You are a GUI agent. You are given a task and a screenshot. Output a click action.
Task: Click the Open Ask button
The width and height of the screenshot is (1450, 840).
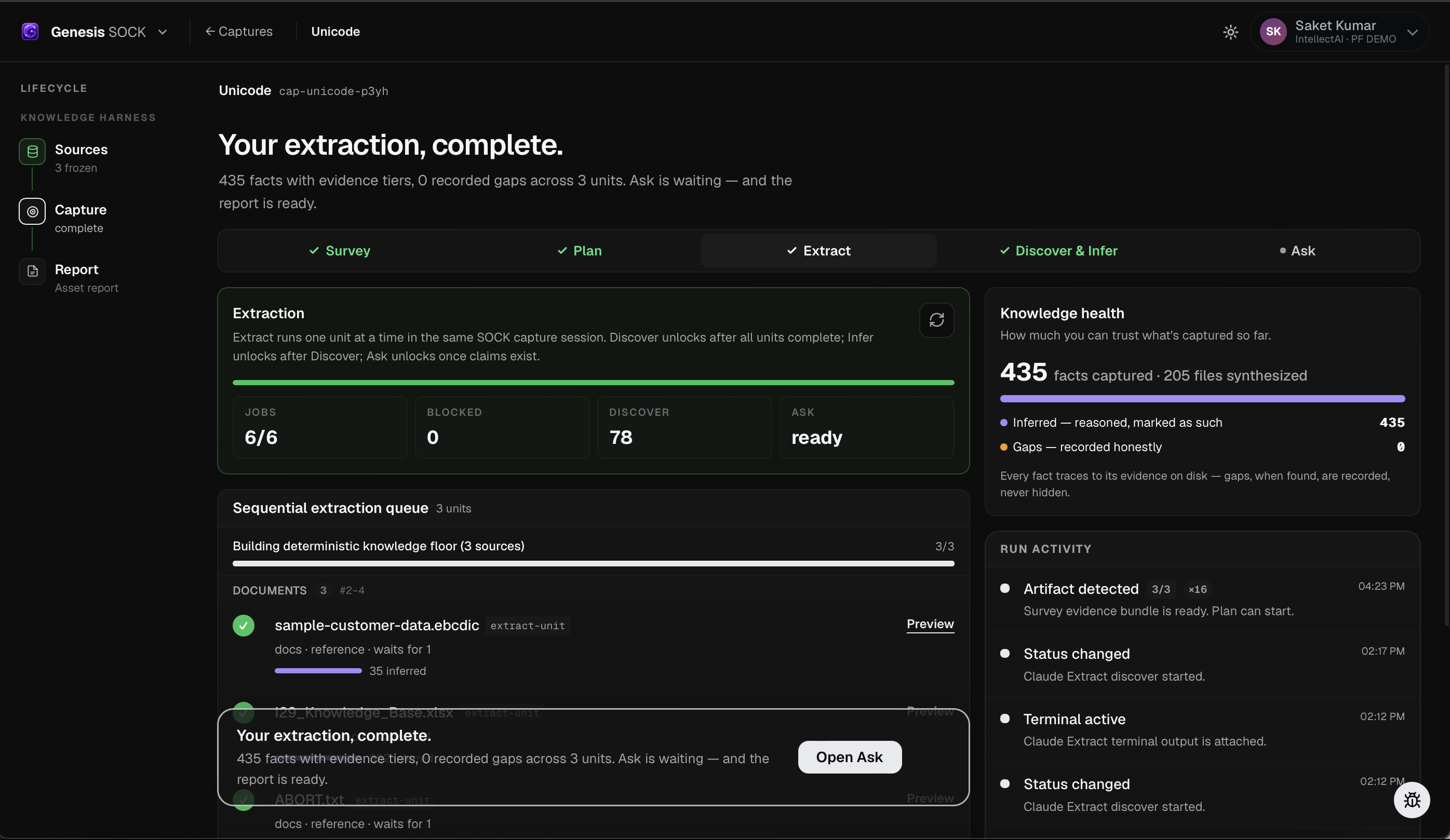pos(849,757)
